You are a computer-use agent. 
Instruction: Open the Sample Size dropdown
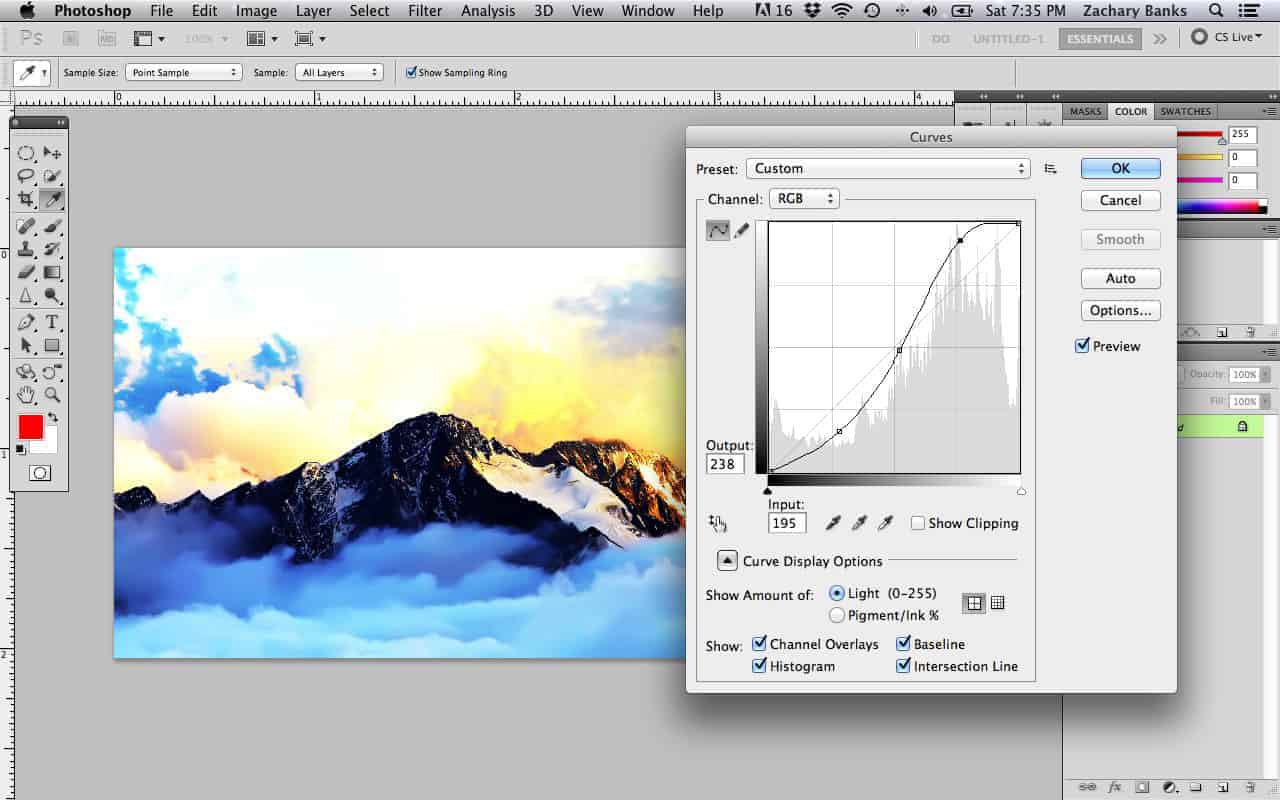point(184,72)
